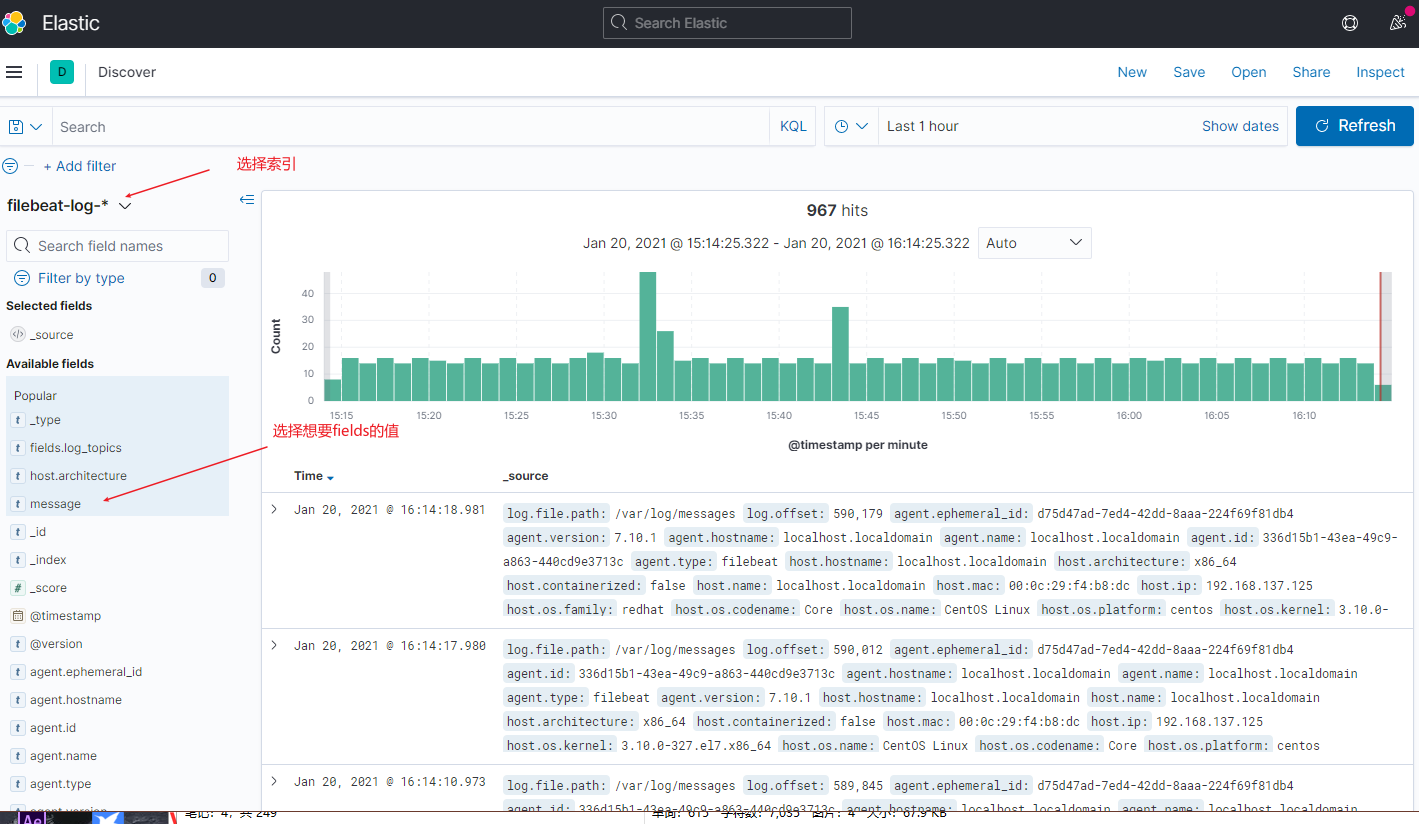Open the filebeat-log-* index pattern dropdown
Screen dimensions: 1419x824
[69, 205]
